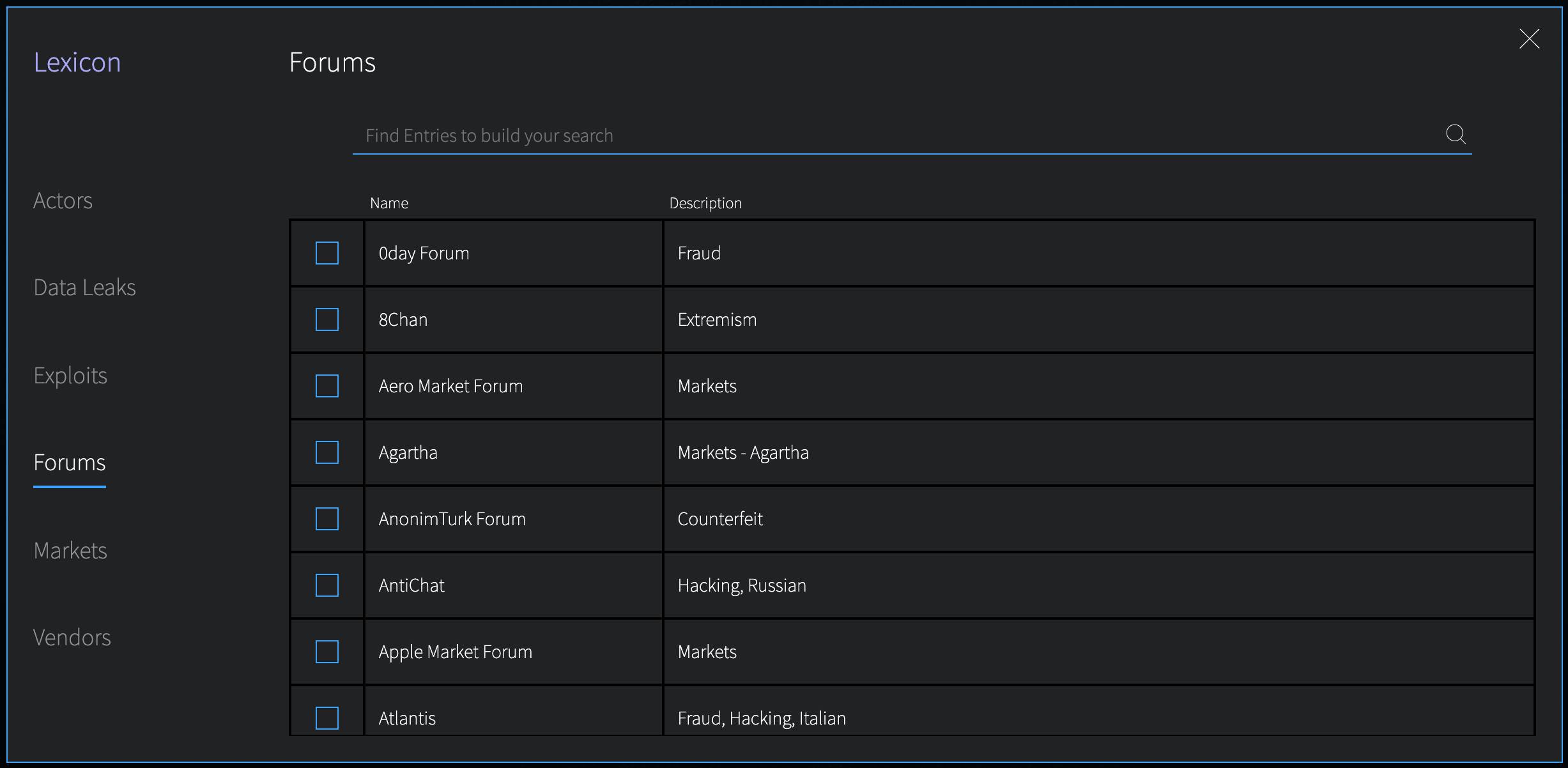Expand the Data Leaks category listing
This screenshot has width=1568, height=768.
coord(85,287)
